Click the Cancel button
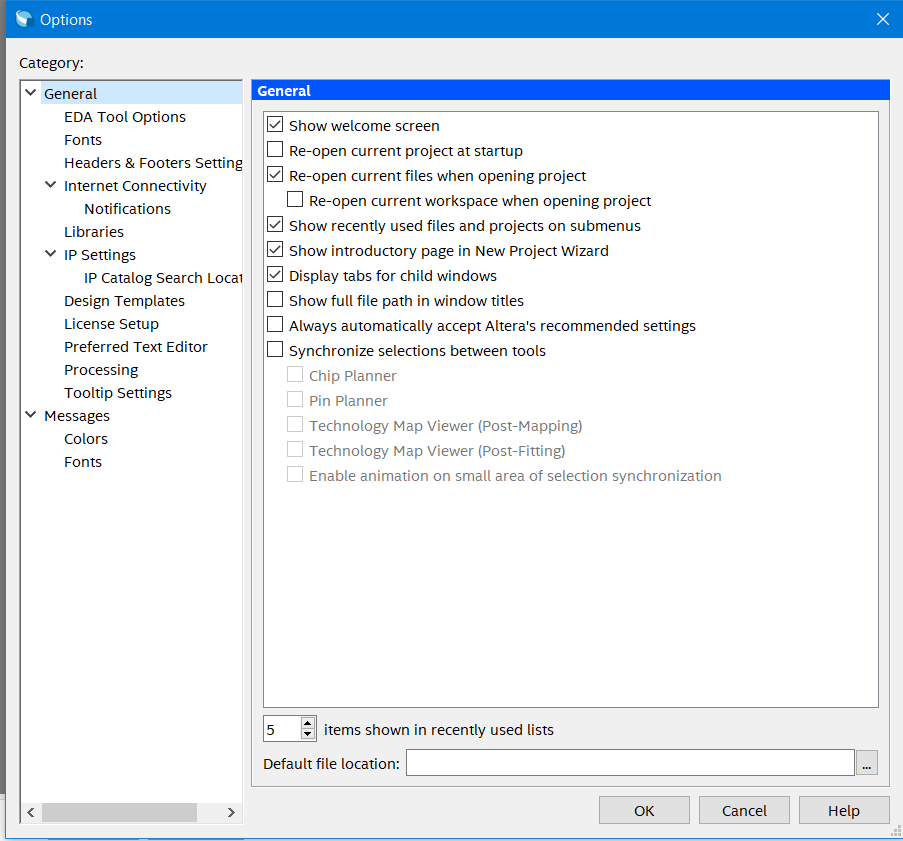Screen dimensions: 903x841 point(744,810)
